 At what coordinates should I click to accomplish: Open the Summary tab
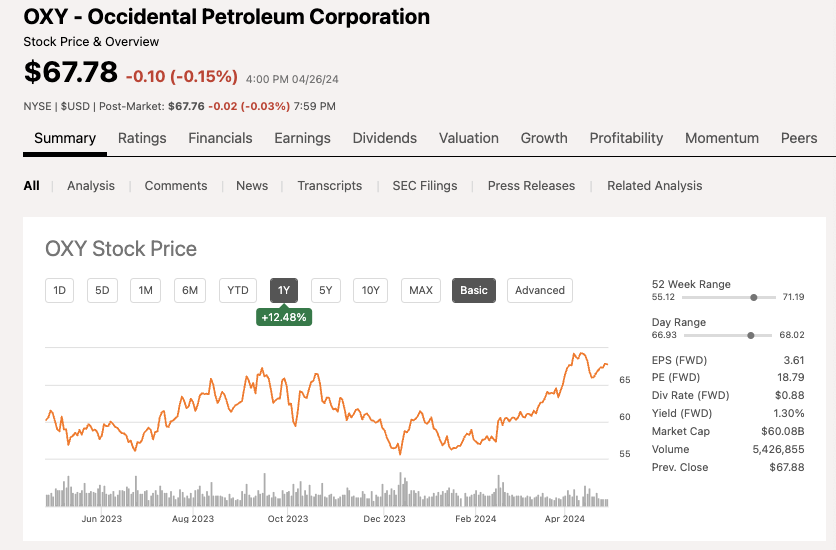click(65, 138)
